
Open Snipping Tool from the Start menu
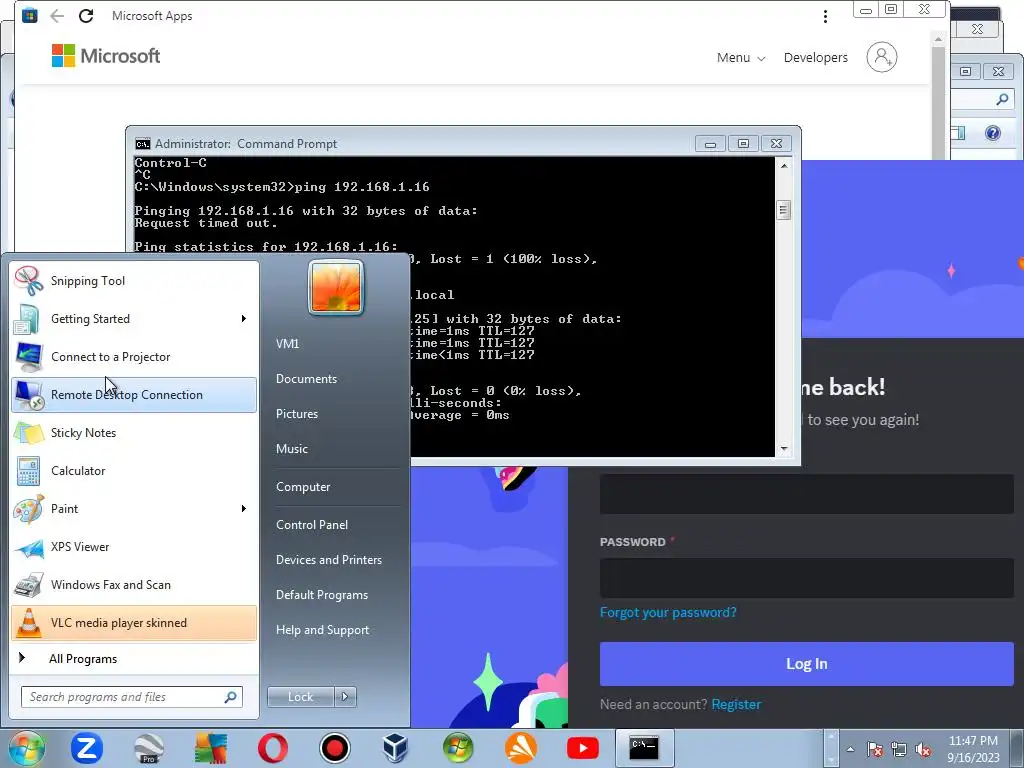point(134,281)
